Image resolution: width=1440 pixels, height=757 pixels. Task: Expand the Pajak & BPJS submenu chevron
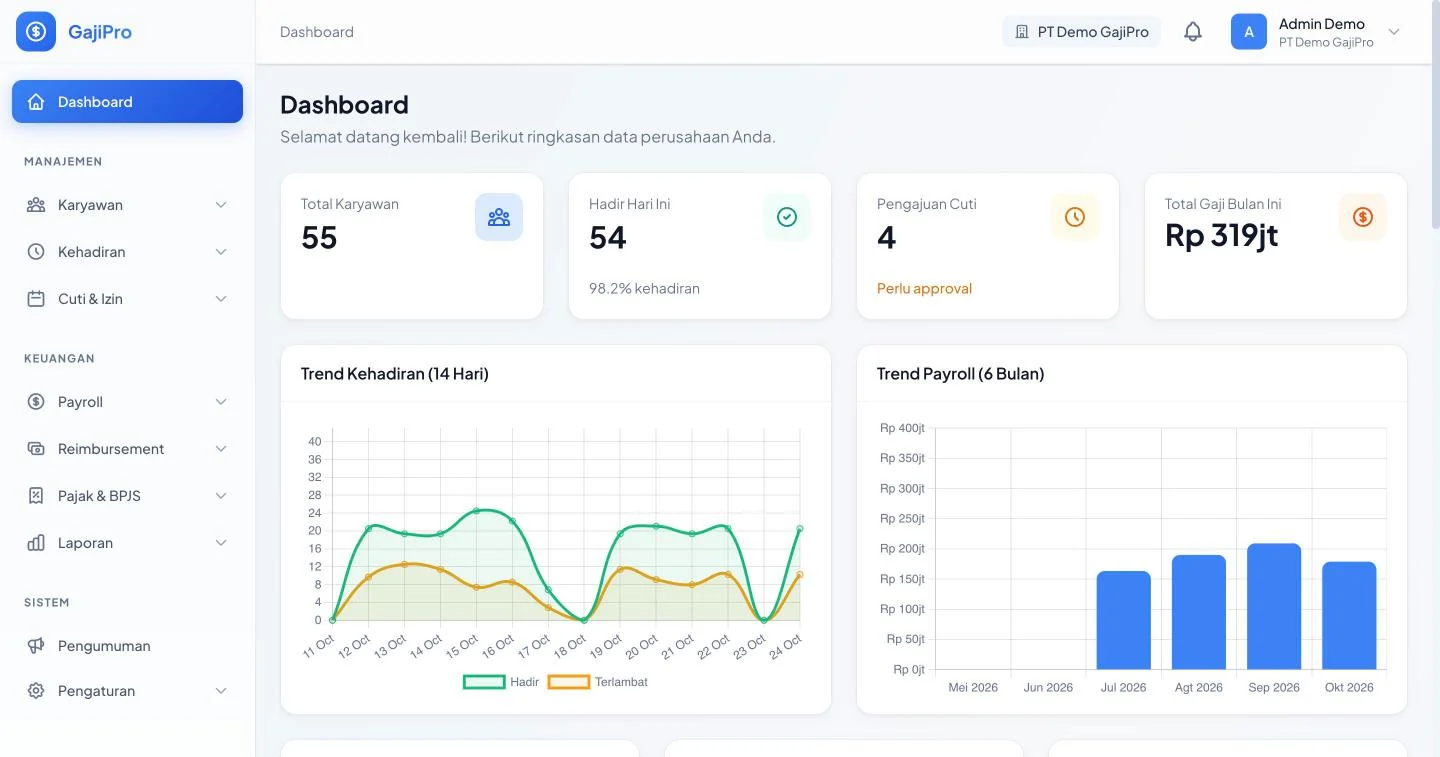[221, 496]
